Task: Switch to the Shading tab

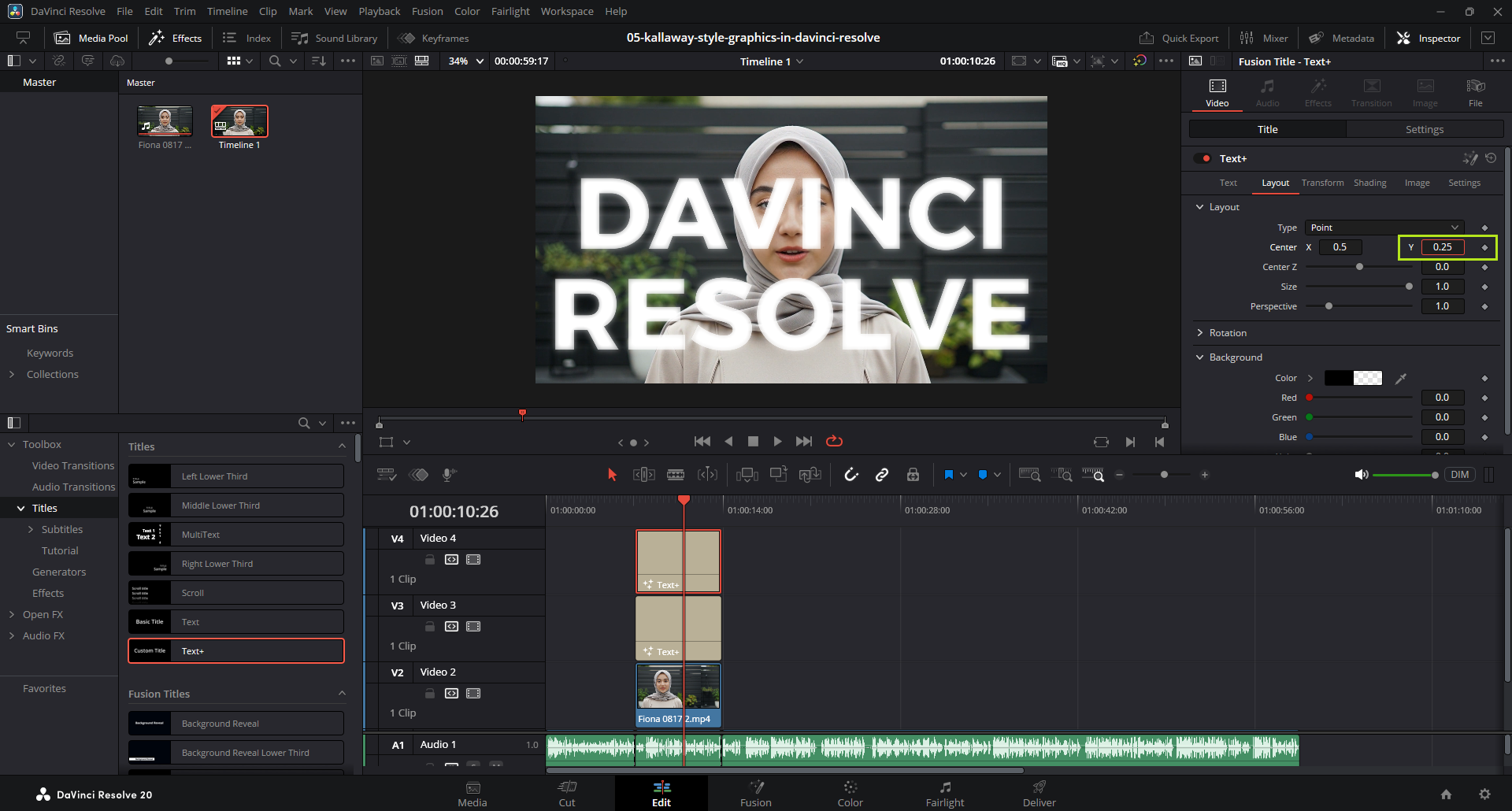Action: point(1369,183)
